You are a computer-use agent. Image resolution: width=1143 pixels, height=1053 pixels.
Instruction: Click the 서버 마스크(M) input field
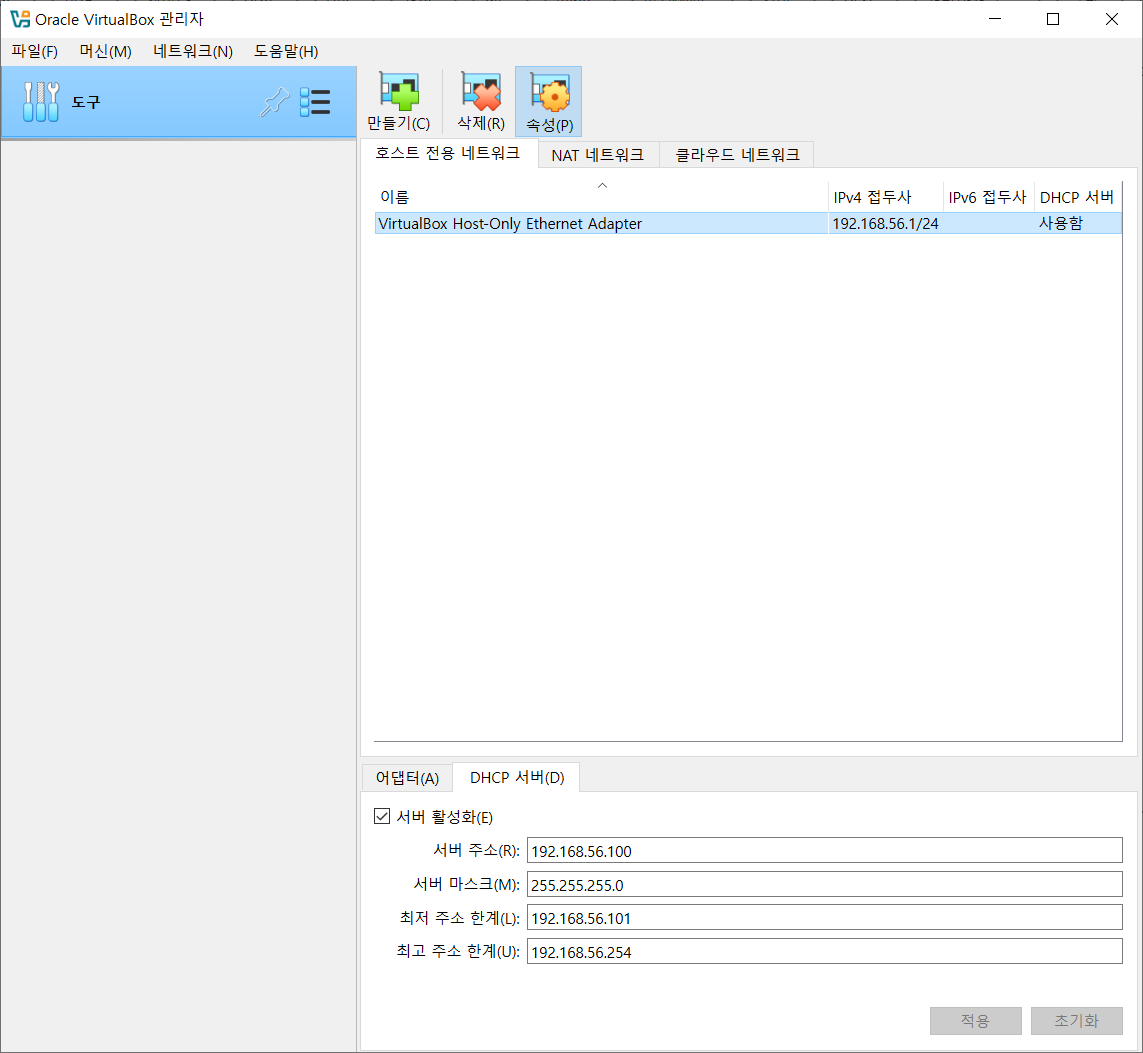[x=824, y=885]
